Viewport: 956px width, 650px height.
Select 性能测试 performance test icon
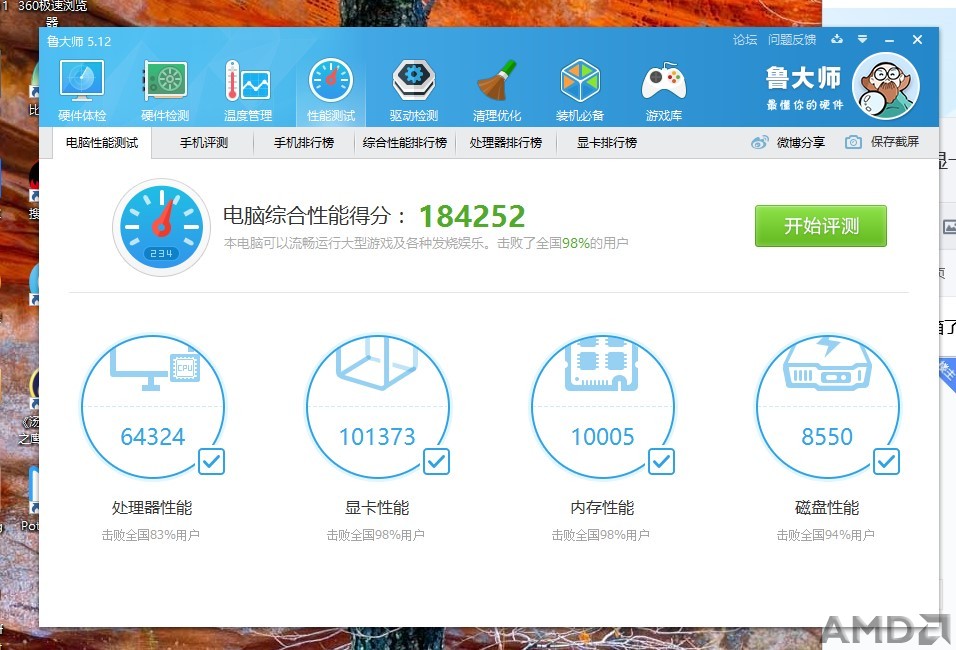pos(331,90)
